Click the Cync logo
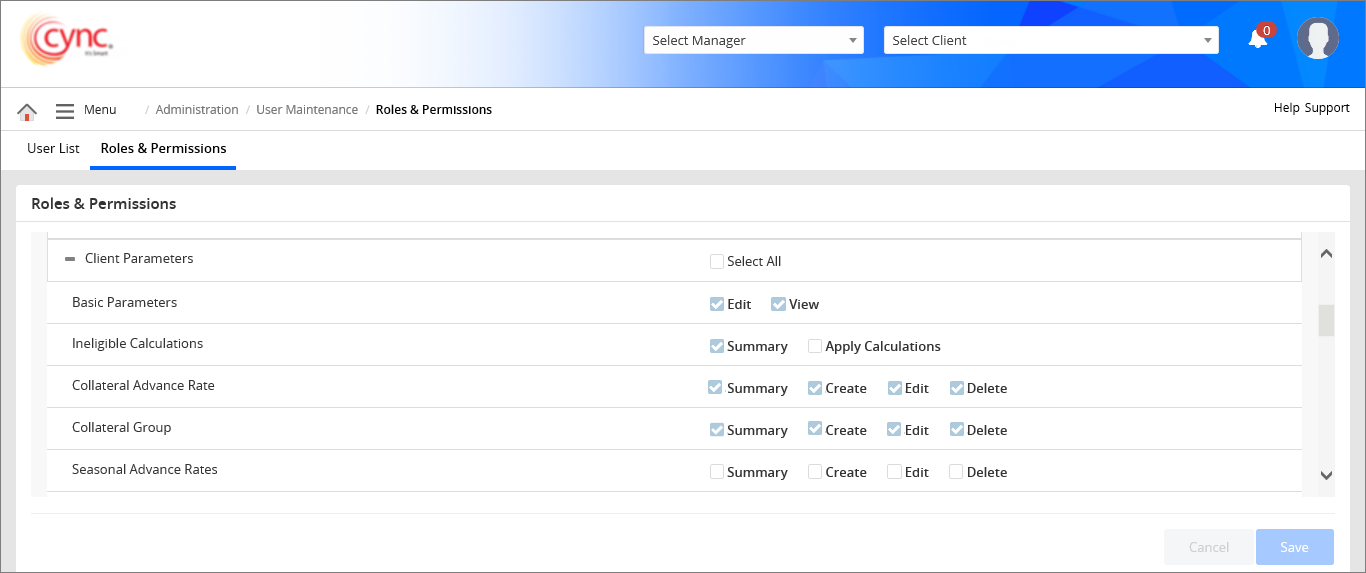This screenshot has width=1366, height=573. point(68,41)
